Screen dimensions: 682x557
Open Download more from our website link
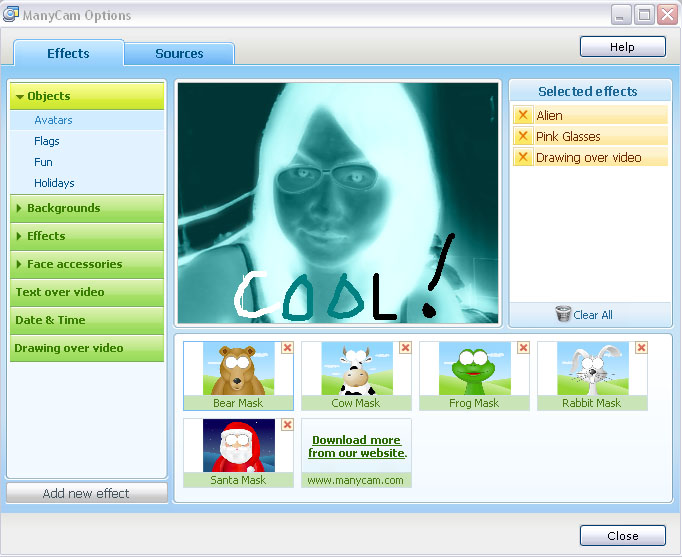click(357, 447)
